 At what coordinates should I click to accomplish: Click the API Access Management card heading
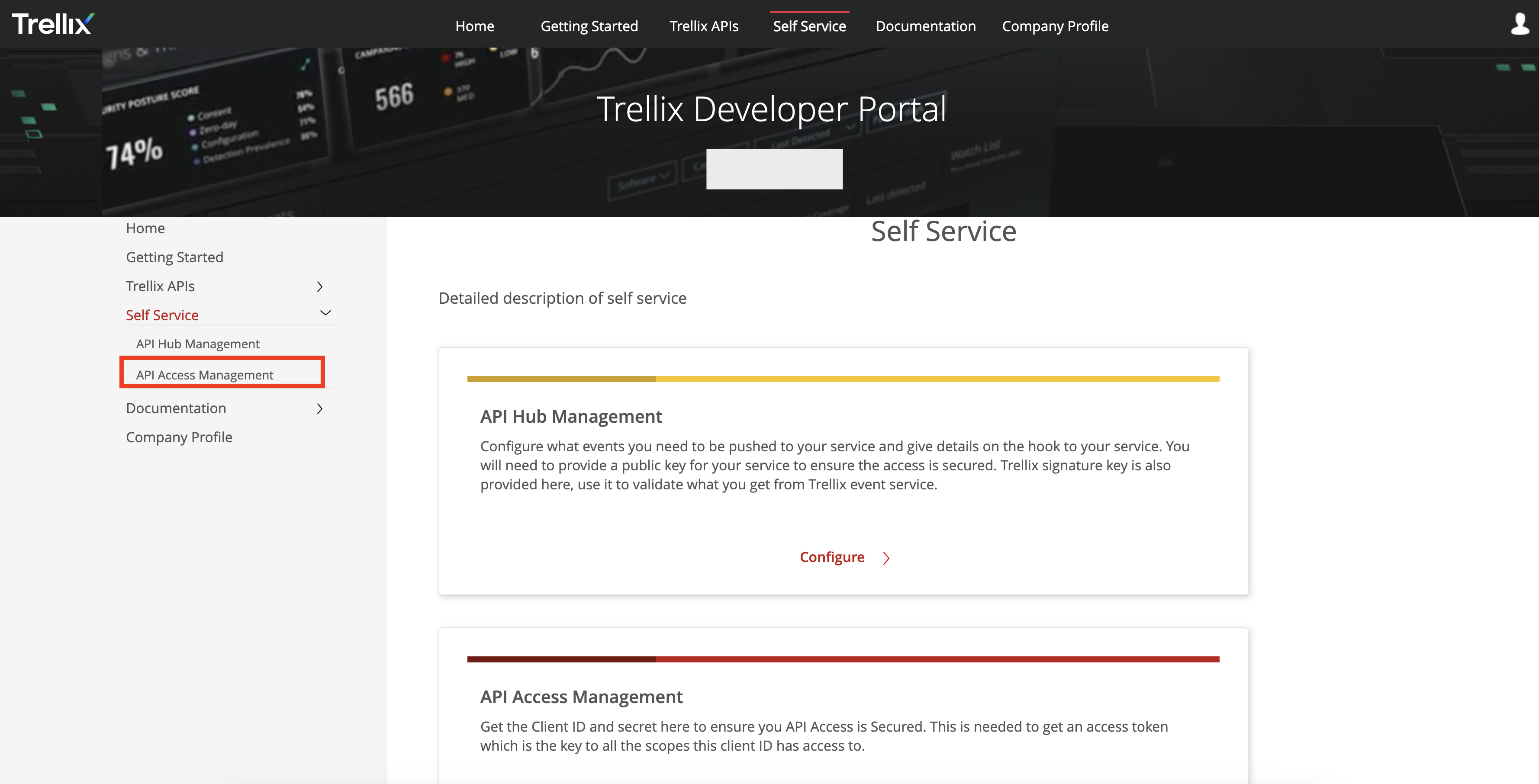[x=581, y=697]
